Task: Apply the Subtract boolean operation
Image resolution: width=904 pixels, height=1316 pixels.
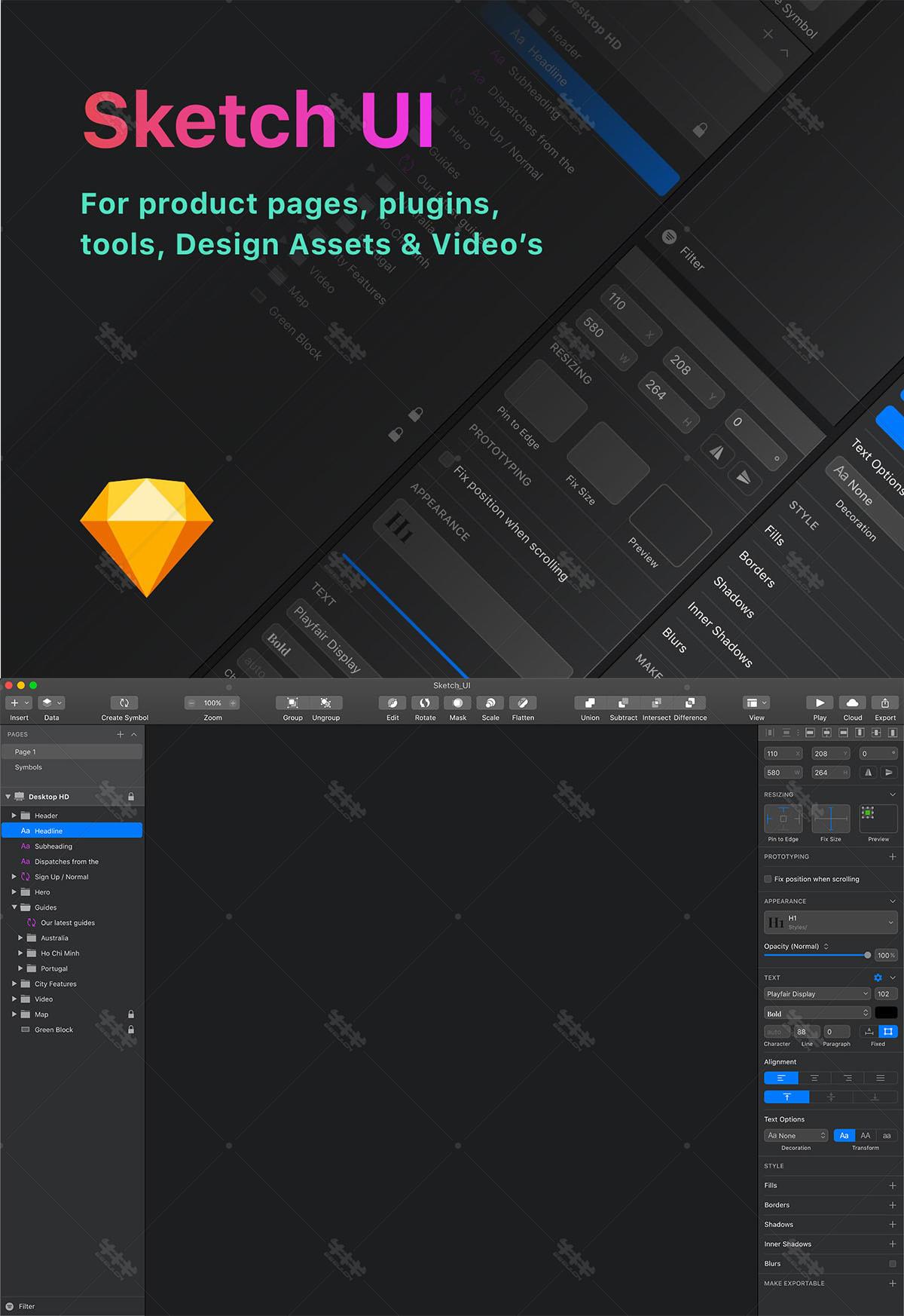Action: [x=624, y=702]
